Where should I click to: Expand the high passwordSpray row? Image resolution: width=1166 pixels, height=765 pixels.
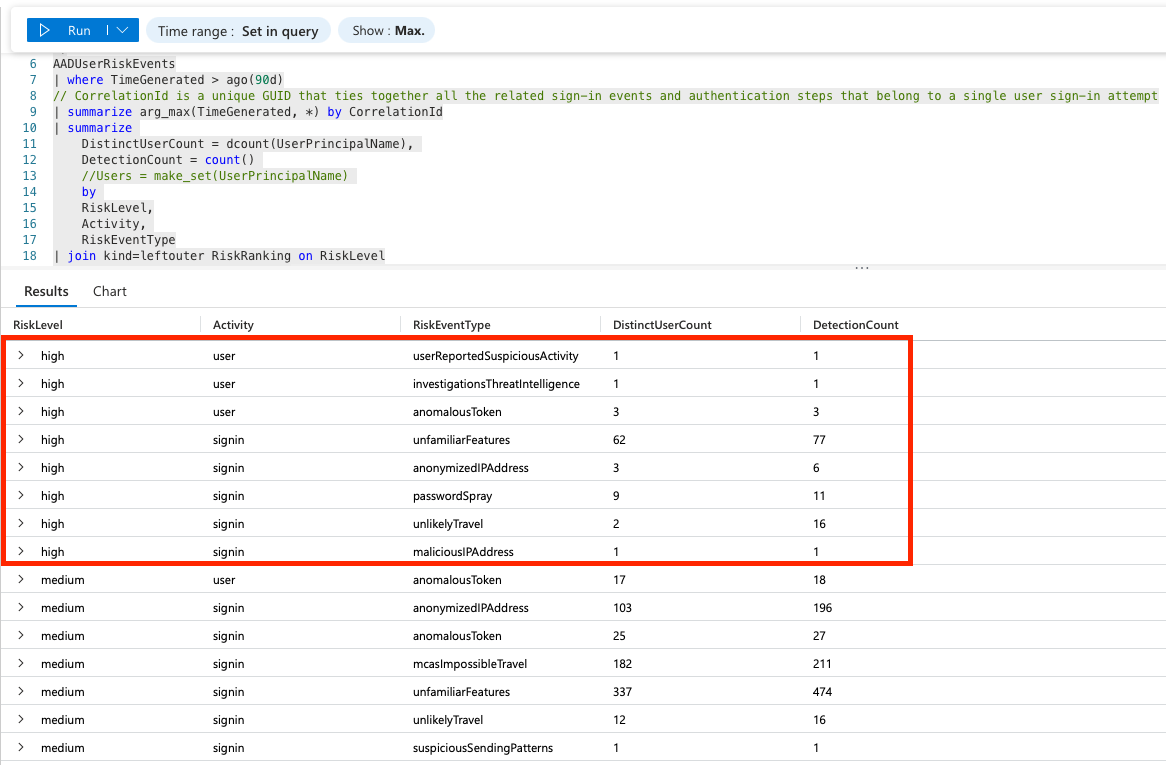click(x=21, y=496)
